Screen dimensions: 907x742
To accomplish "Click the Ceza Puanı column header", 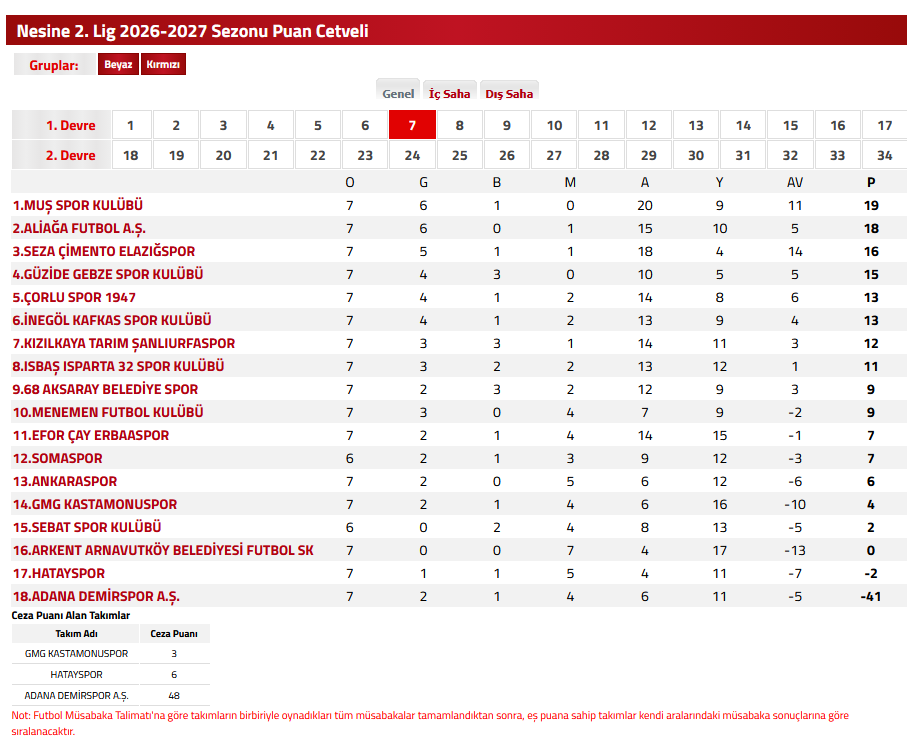I will (x=174, y=634).
